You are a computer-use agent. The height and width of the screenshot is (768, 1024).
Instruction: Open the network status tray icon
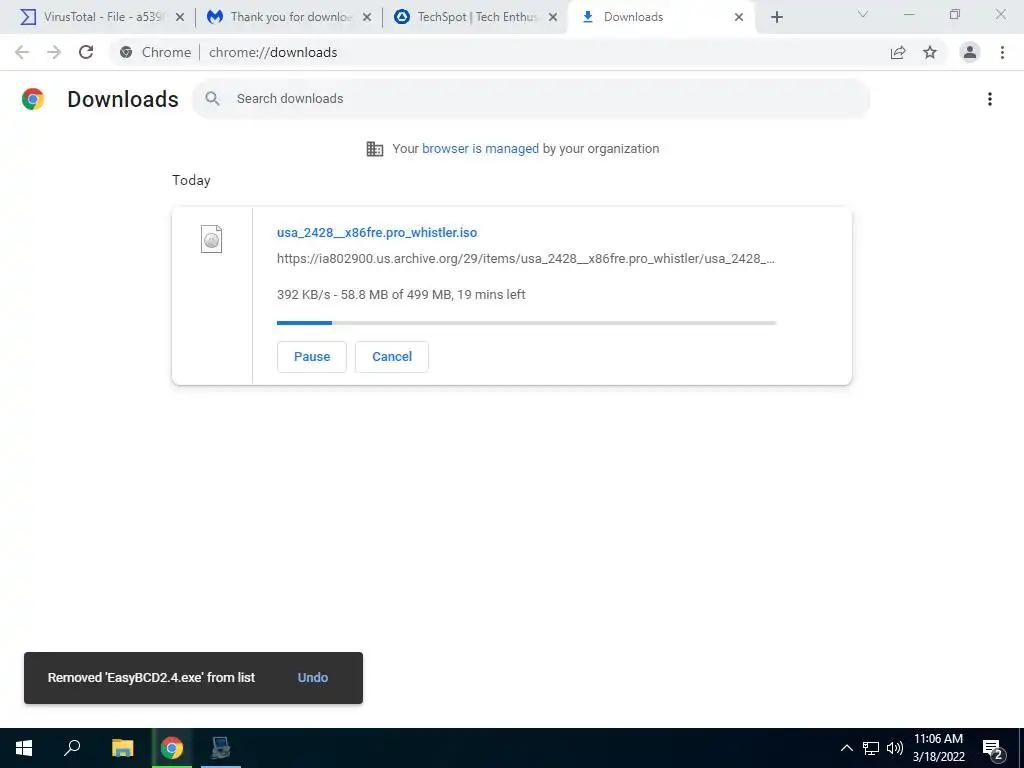871,748
